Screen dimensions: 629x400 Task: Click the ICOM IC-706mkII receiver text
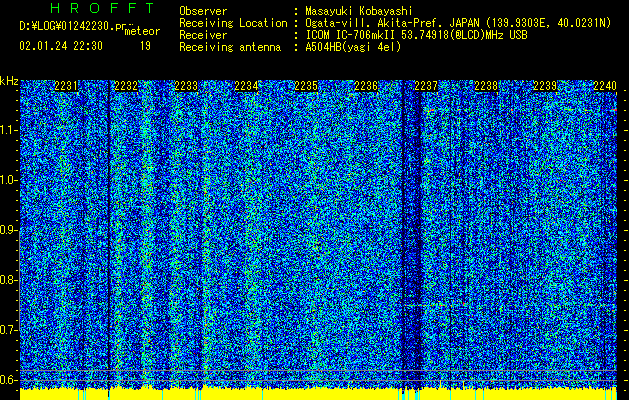click(416, 35)
